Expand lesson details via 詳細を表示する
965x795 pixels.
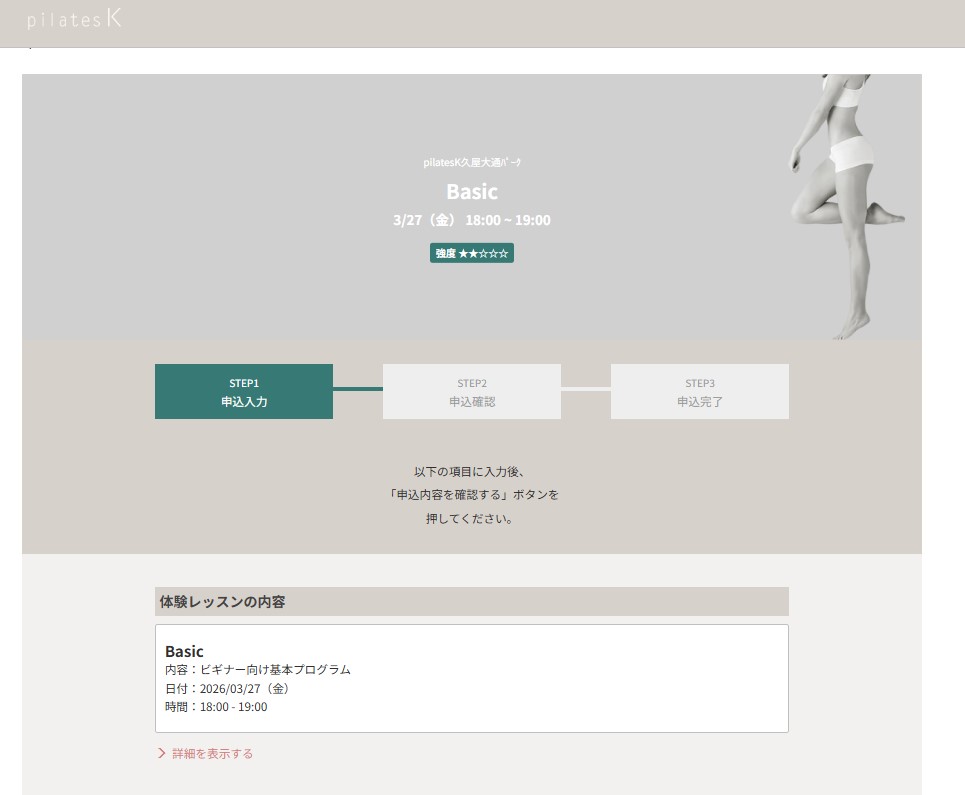point(212,754)
